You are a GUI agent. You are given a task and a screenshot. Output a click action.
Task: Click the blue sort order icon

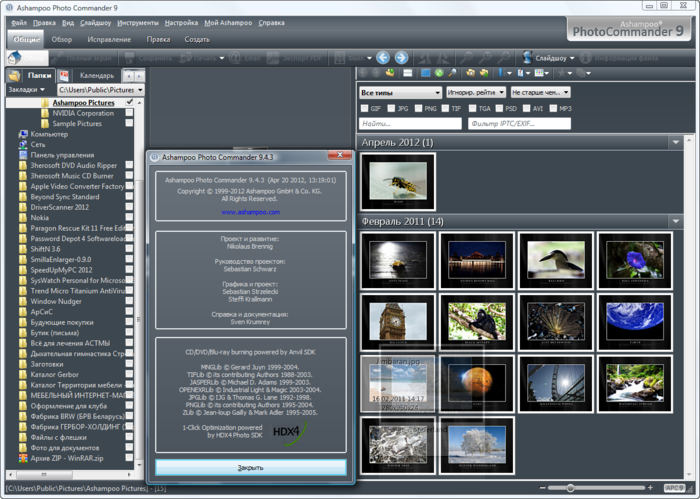click(501, 73)
